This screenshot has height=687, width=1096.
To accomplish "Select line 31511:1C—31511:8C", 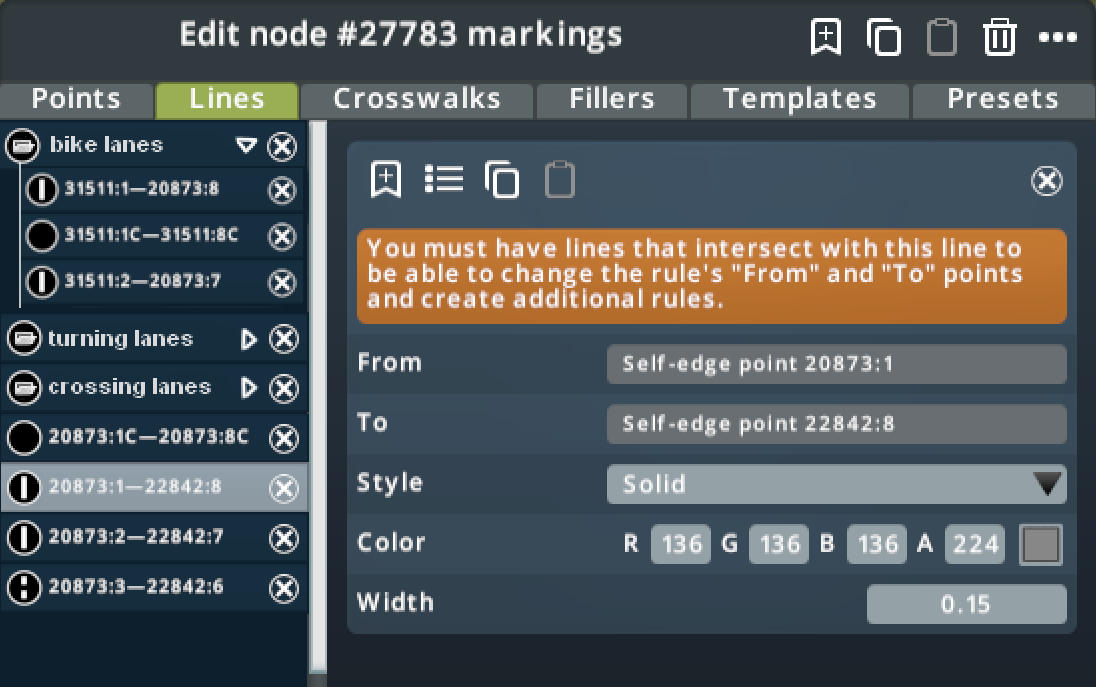I will [x=152, y=235].
